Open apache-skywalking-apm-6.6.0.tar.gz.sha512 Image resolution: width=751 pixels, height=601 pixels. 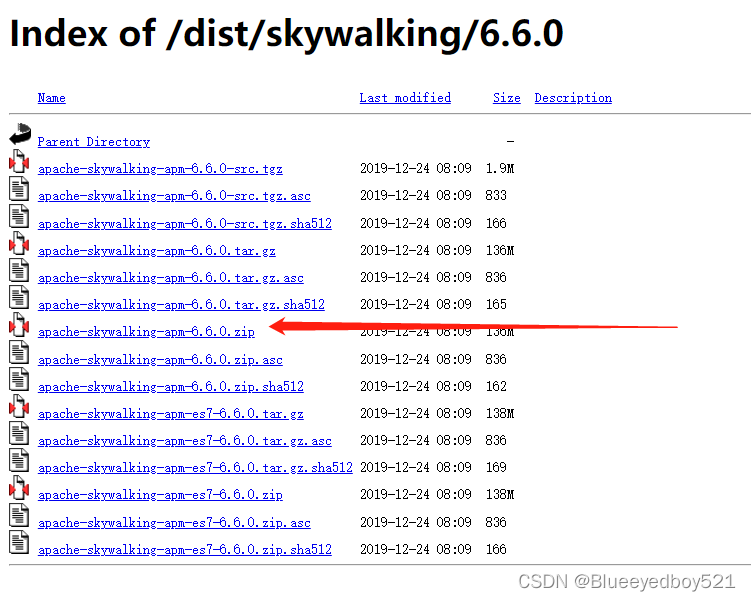(181, 305)
